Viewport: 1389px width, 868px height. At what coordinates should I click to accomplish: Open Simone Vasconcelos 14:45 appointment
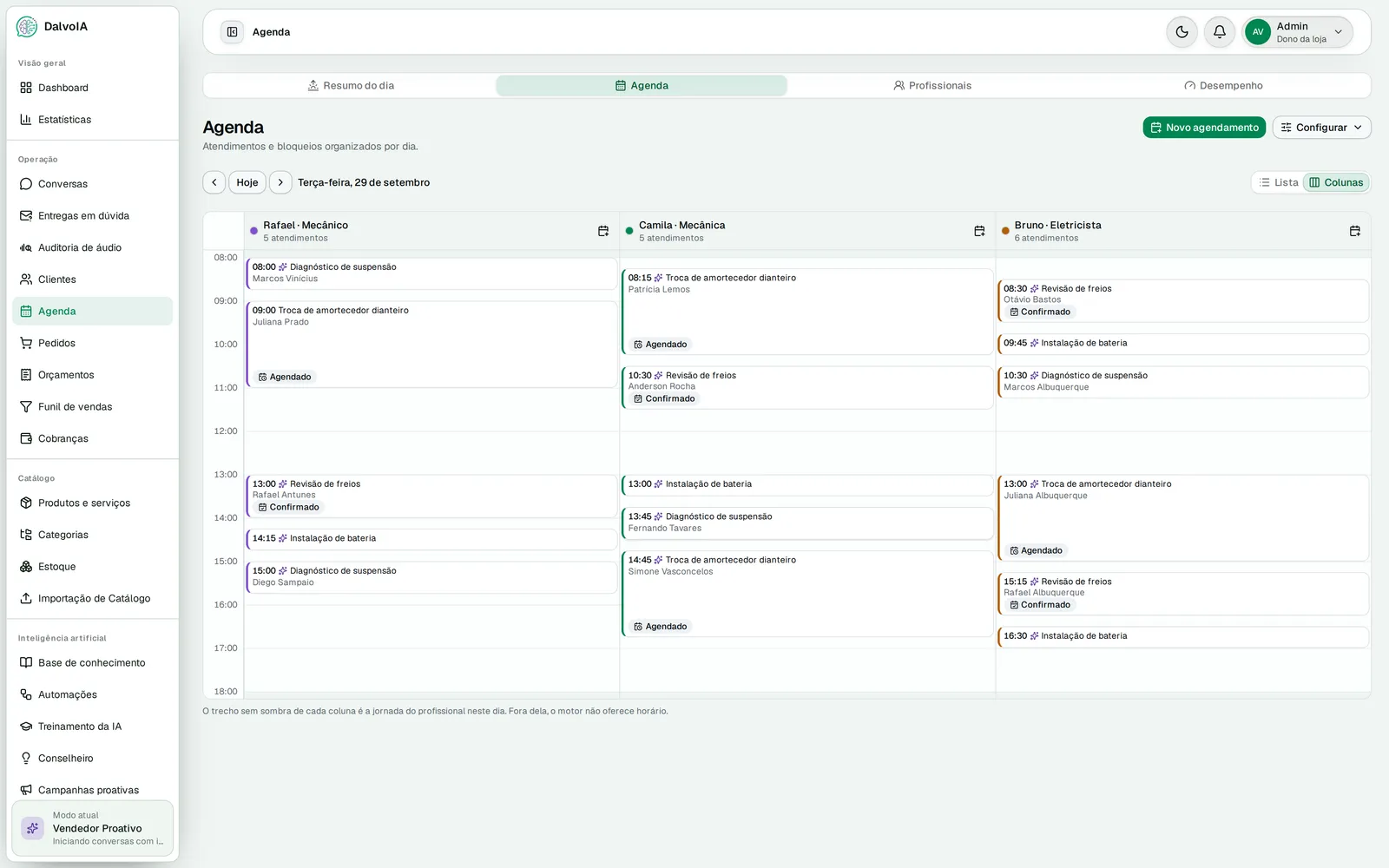807,594
